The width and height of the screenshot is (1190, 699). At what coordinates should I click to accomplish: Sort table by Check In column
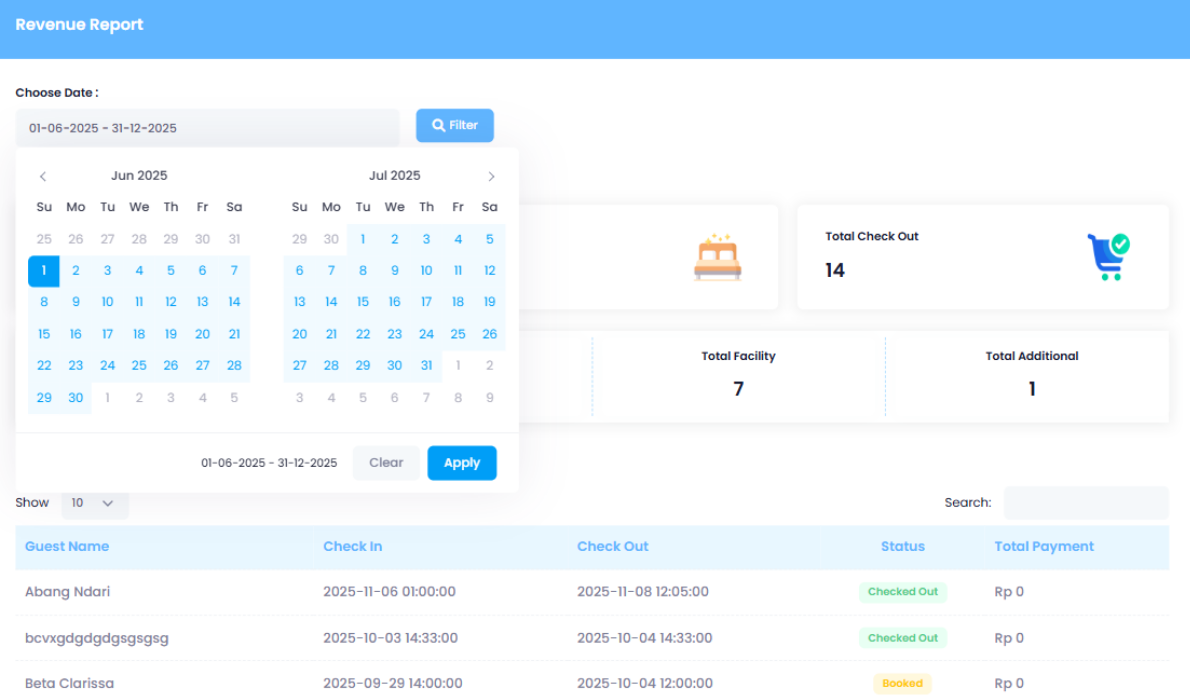click(352, 547)
